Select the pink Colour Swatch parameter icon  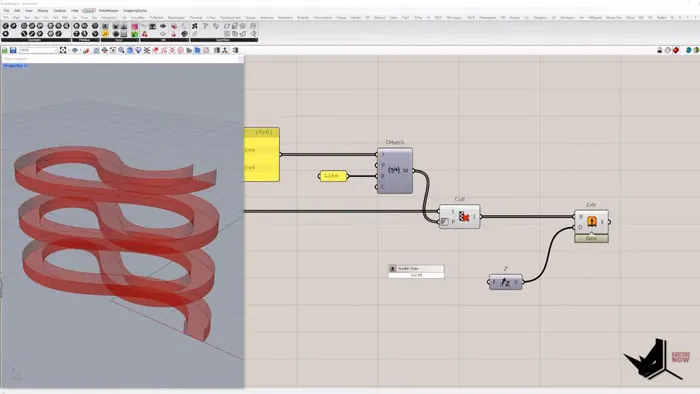(x=134, y=26)
